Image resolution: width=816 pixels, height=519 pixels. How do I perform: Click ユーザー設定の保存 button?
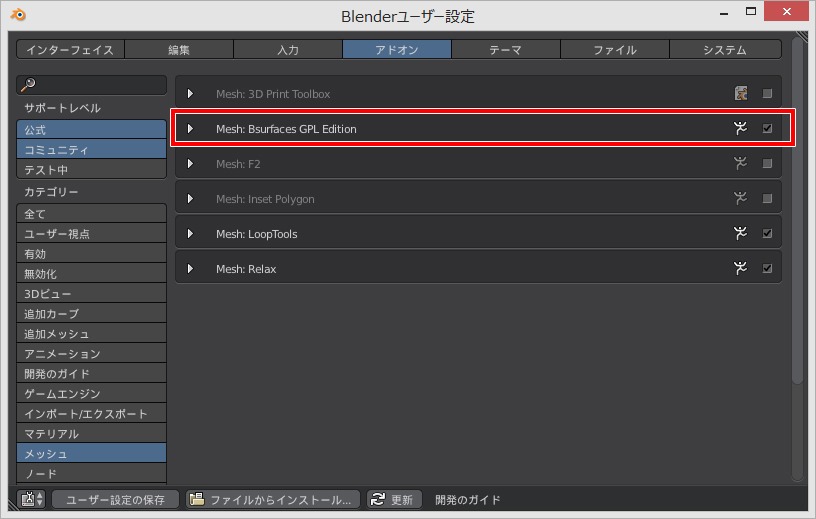(x=115, y=500)
